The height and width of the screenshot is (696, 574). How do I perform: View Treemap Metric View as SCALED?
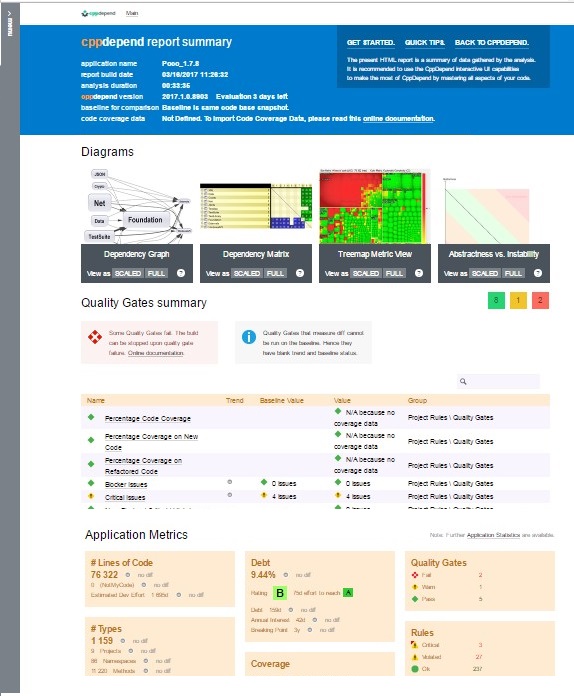click(366, 273)
